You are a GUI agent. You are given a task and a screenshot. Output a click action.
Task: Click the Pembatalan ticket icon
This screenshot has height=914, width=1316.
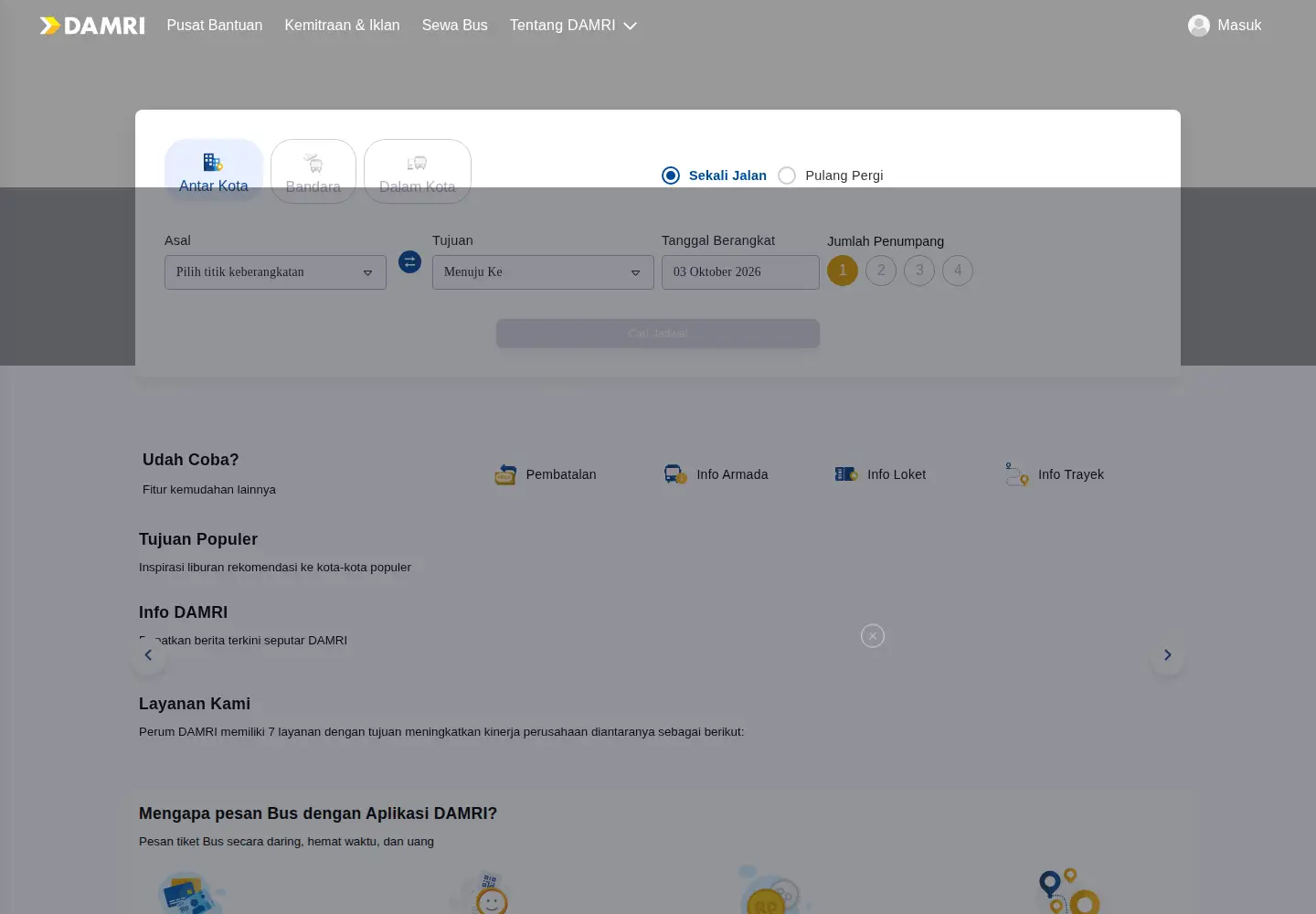(x=505, y=474)
